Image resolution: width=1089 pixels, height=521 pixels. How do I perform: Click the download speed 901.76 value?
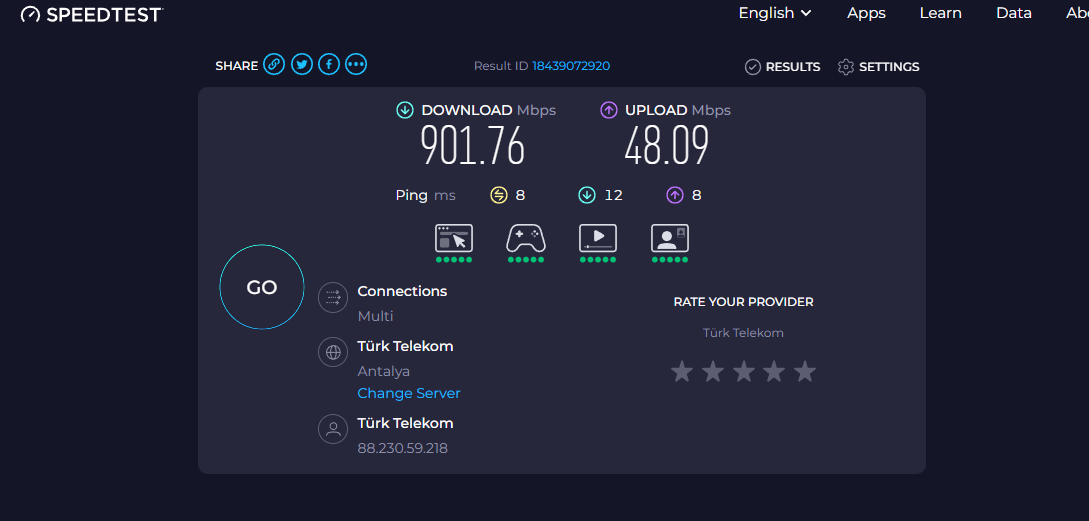pos(473,147)
